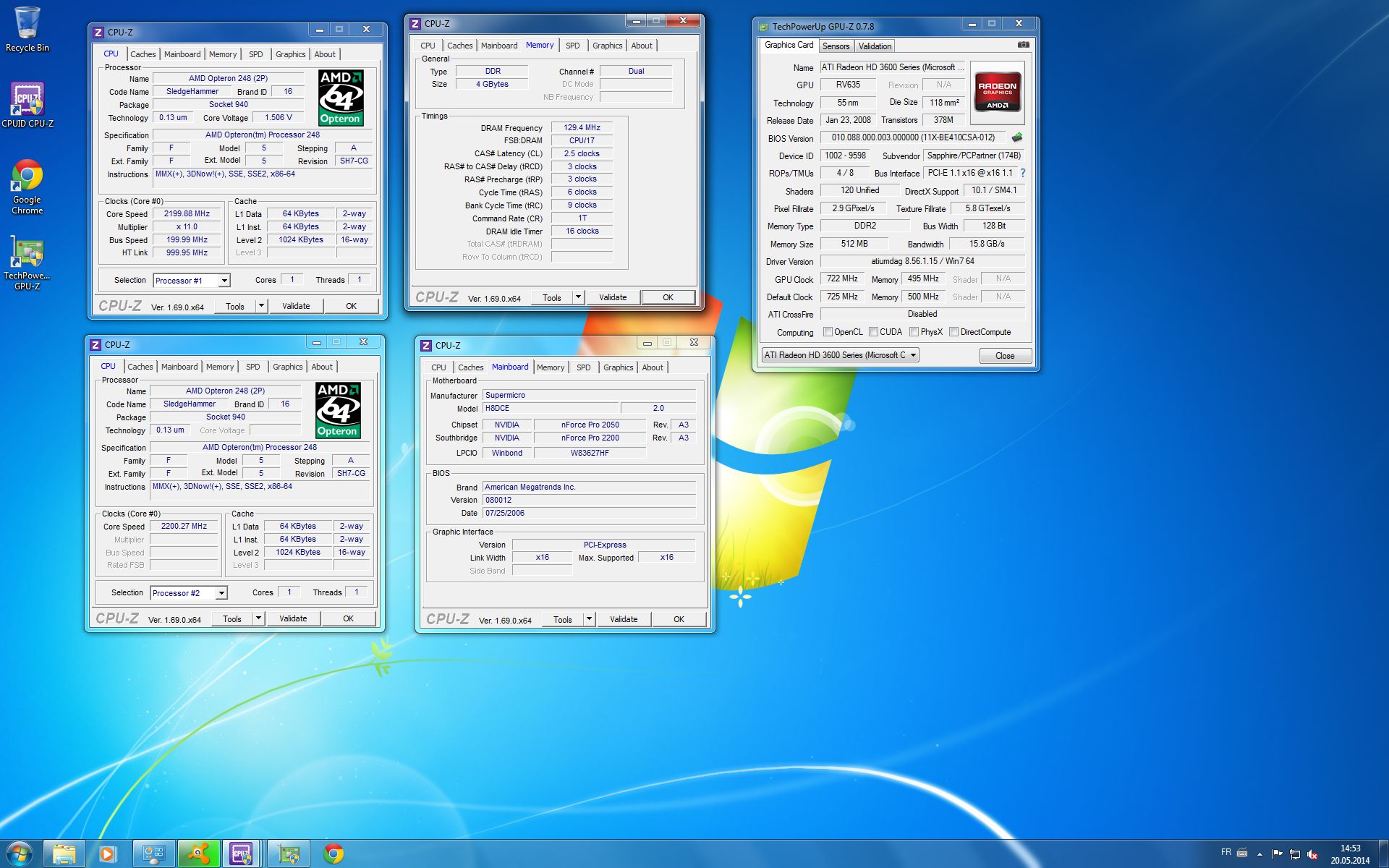Open the Windows Start menu orb
This screenshot has width=1389, height=868.
(x=20, y=854)
